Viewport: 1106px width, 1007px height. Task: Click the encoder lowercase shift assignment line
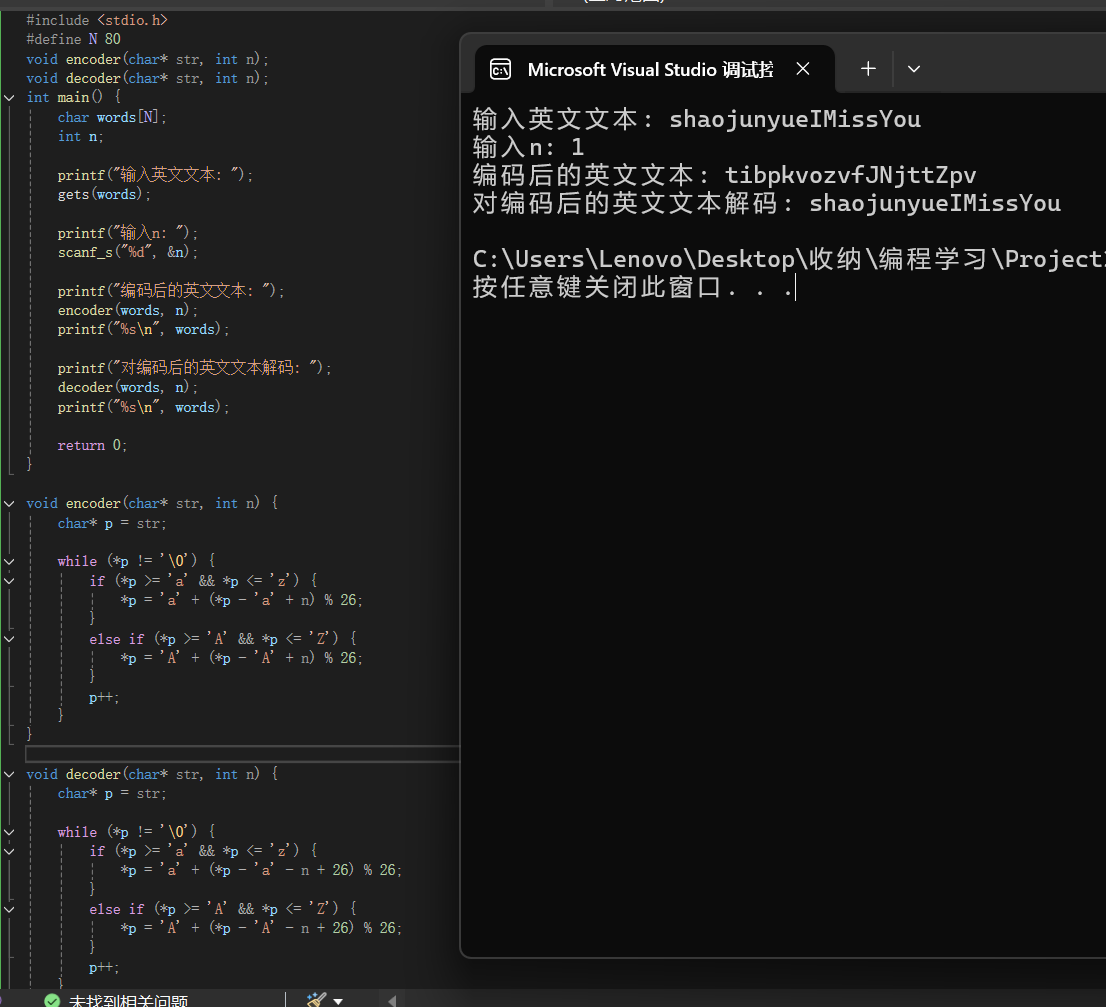241,600
